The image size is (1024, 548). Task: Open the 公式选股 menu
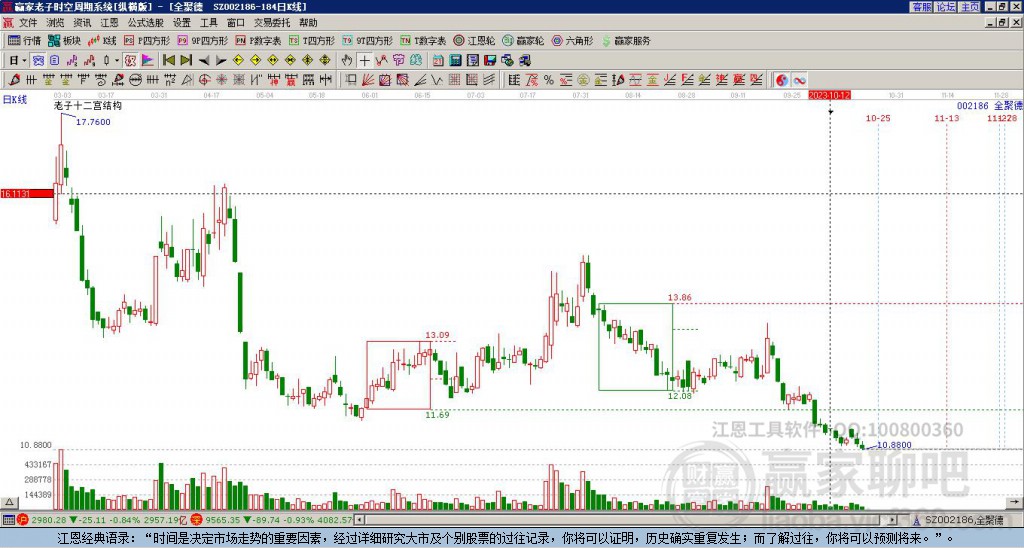(145, 23)
